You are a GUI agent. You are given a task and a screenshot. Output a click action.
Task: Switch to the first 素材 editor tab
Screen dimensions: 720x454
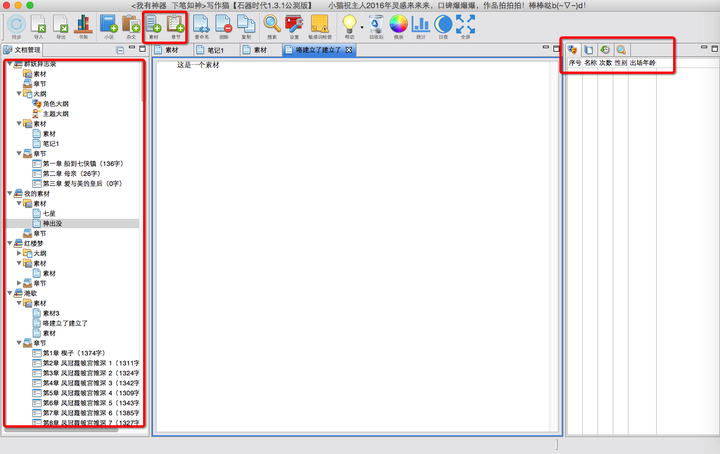coord(172,50)
